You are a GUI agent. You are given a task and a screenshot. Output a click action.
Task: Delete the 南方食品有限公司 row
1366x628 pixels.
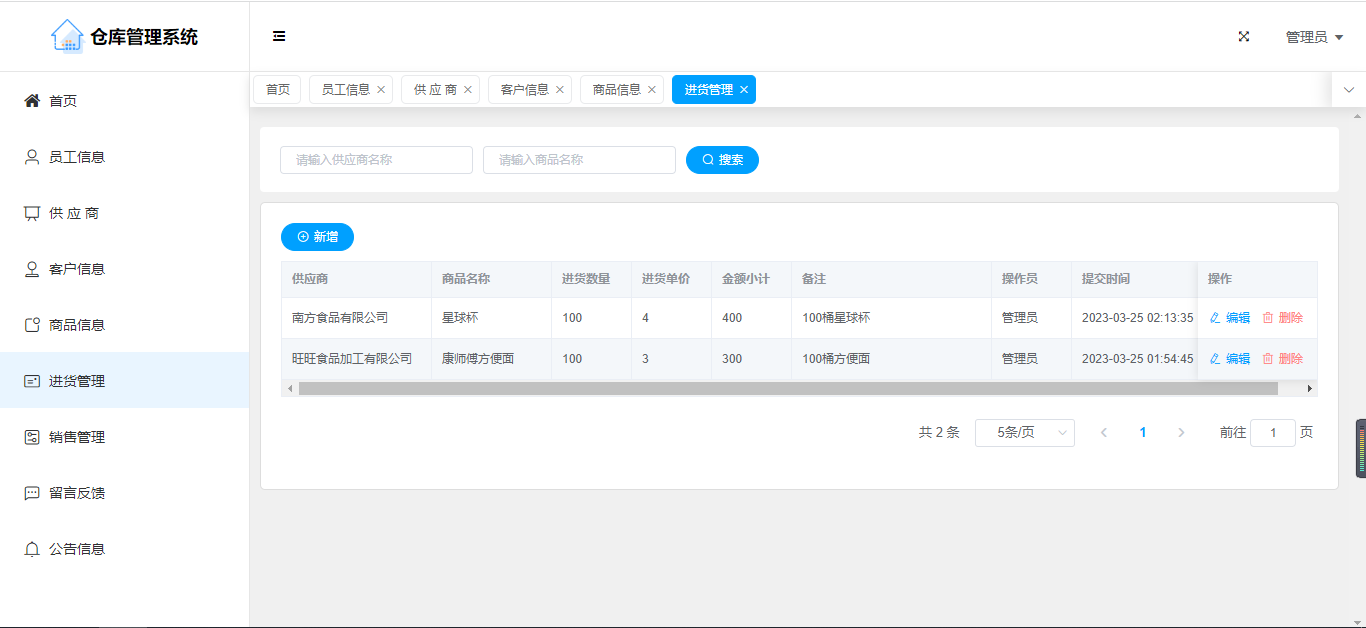pos(1282,318)
